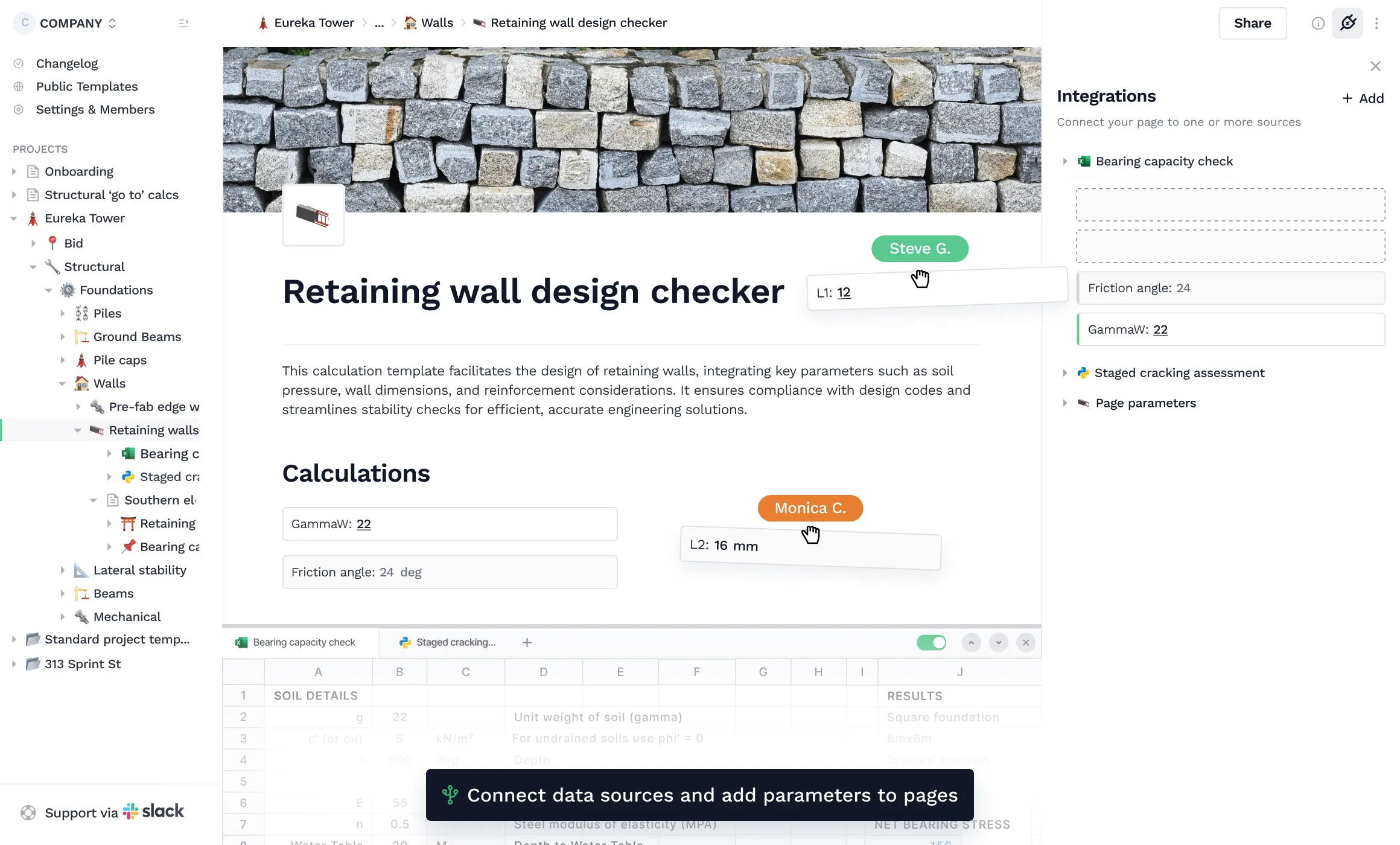
Task: Expand the Page parameters integration
Action: 1064,403
